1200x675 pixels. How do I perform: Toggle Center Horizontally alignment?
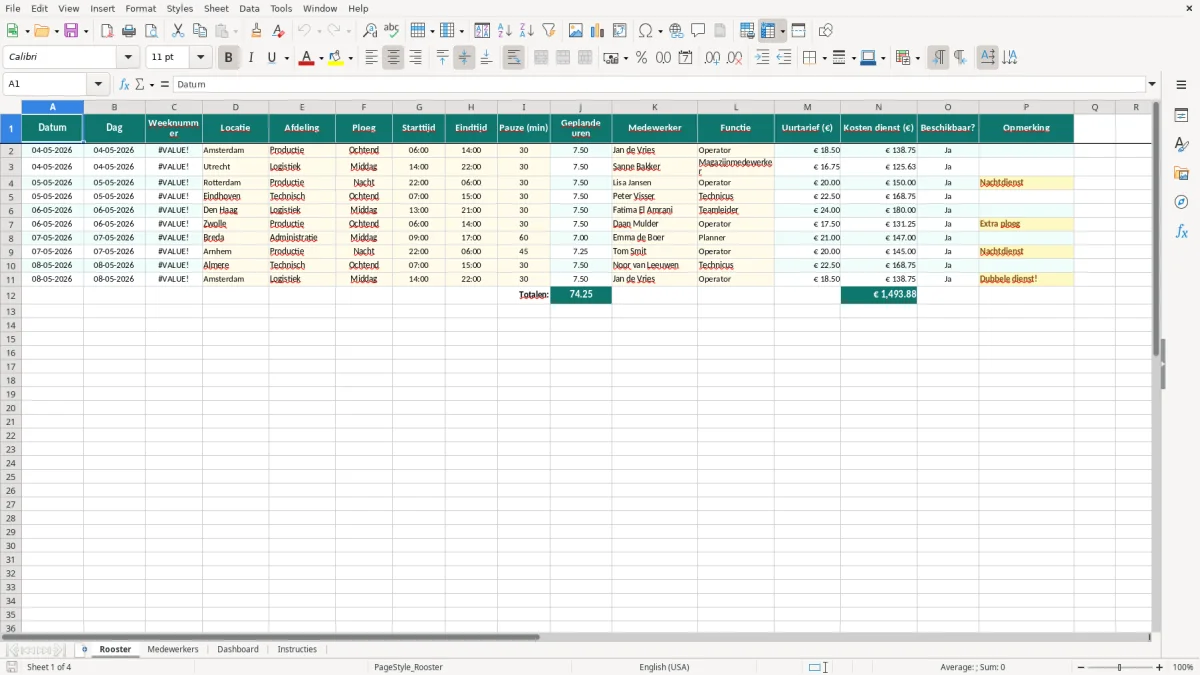pos(393,58)
